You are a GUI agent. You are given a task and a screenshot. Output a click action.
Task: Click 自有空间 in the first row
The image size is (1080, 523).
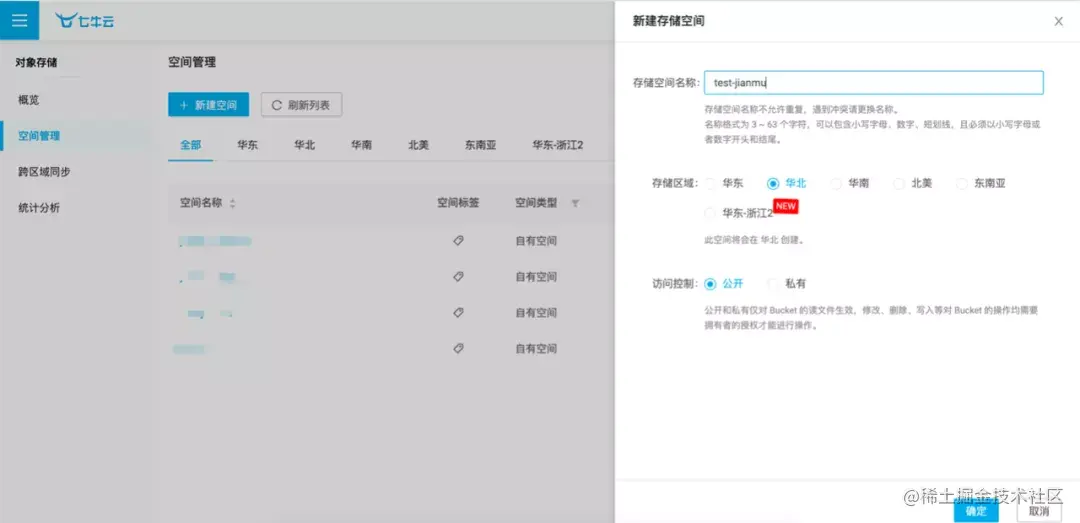(536, 240)
